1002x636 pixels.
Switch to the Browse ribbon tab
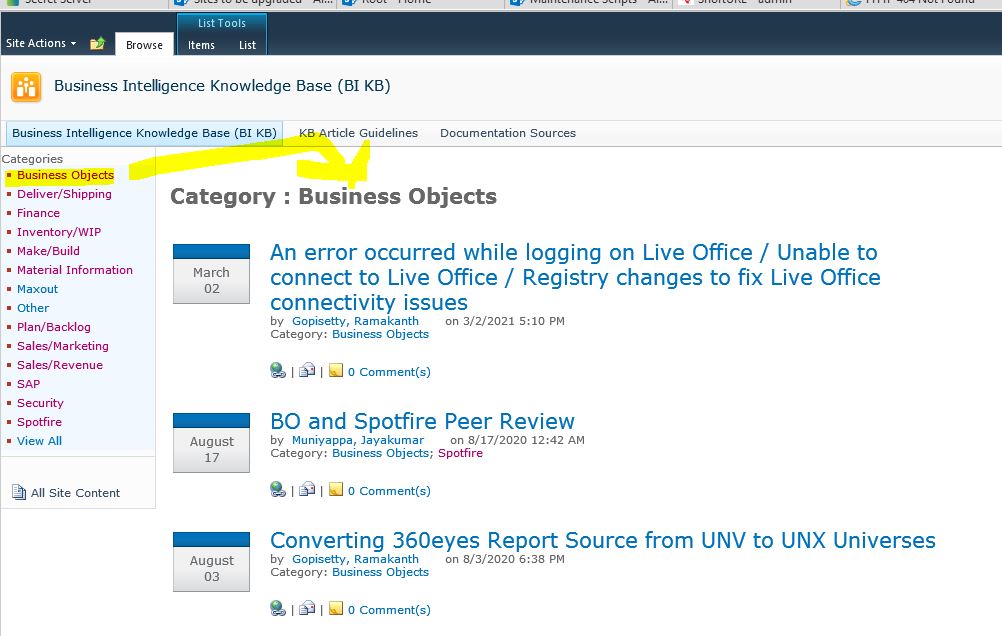click(144, 45)
